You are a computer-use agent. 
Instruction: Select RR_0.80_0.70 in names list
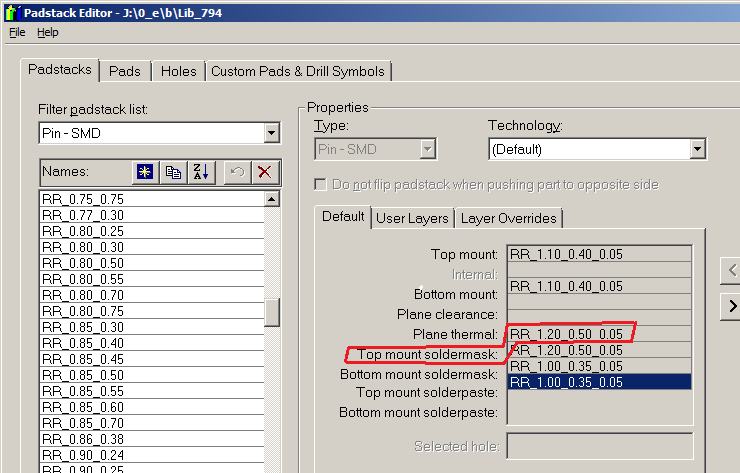coord(152,296)
